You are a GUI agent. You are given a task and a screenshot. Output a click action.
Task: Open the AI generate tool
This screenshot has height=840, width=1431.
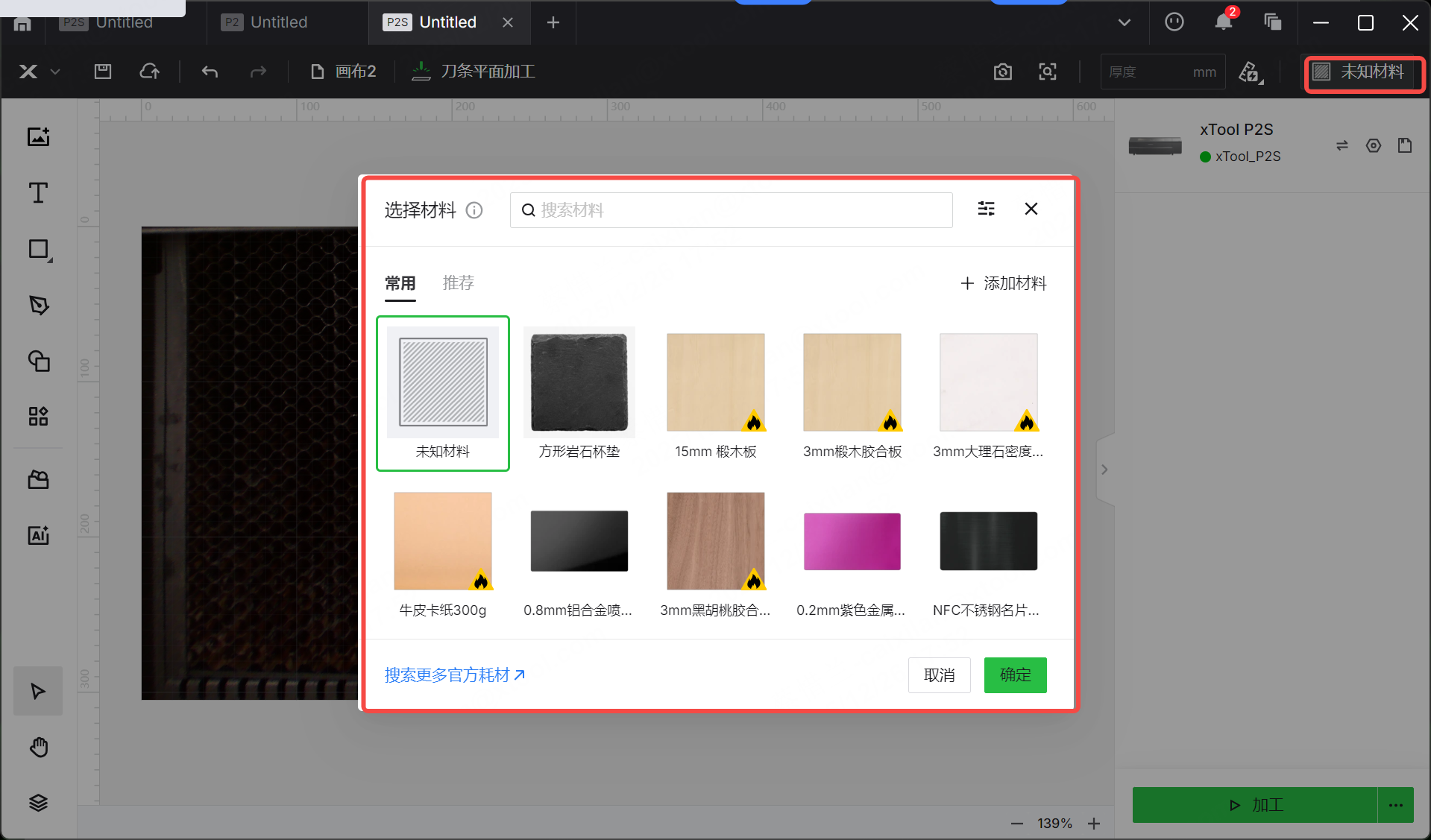pos(38,535)
